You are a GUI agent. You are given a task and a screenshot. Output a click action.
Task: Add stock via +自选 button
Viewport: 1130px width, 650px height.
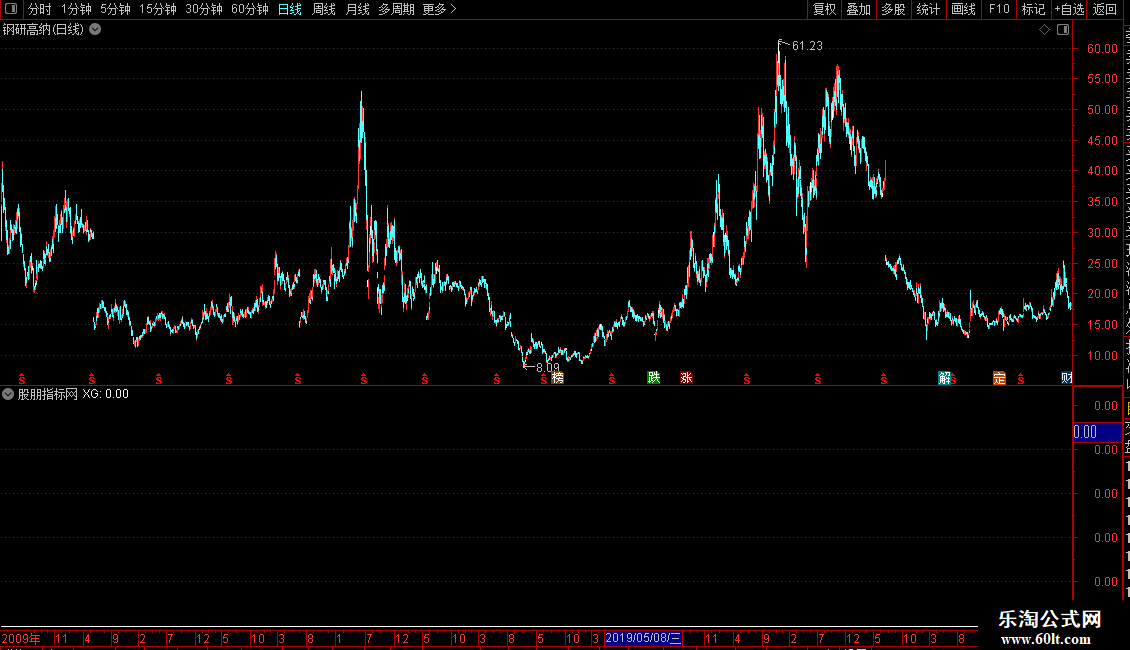(1069, 9)
